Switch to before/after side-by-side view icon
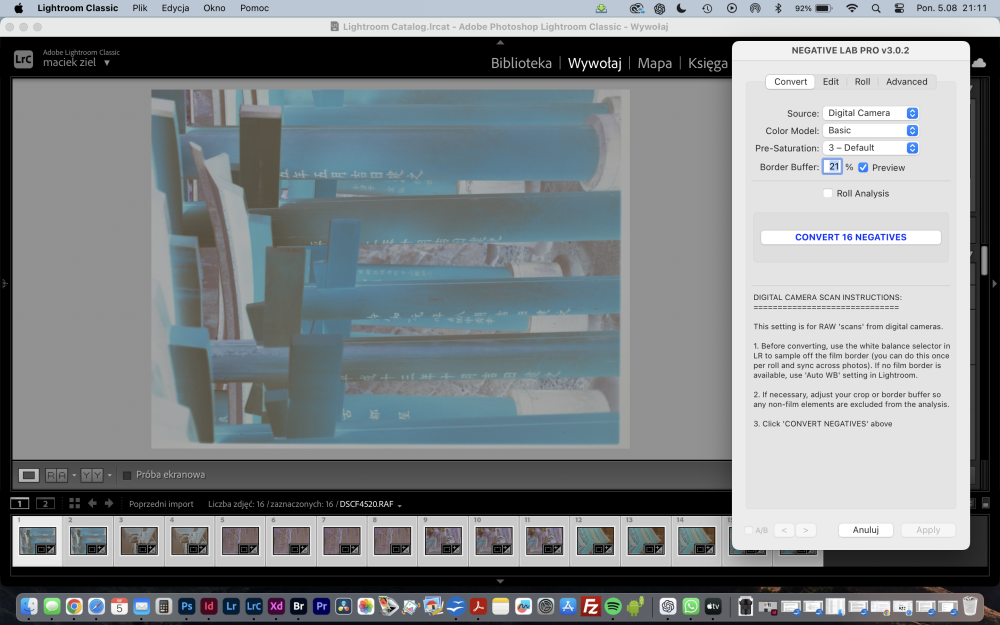 [x=57, y=475]
